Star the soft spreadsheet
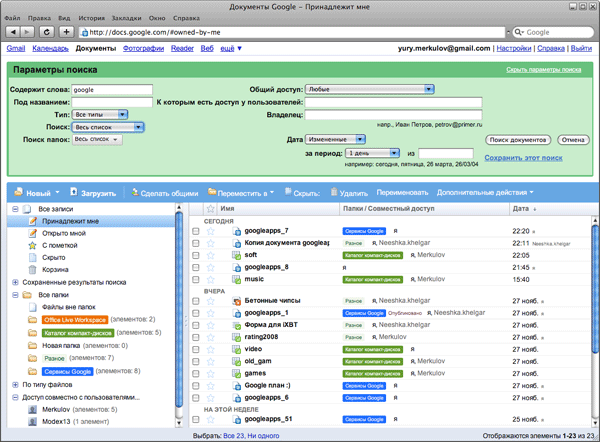This screenshot has width=600, height=442. pos(210,255)
